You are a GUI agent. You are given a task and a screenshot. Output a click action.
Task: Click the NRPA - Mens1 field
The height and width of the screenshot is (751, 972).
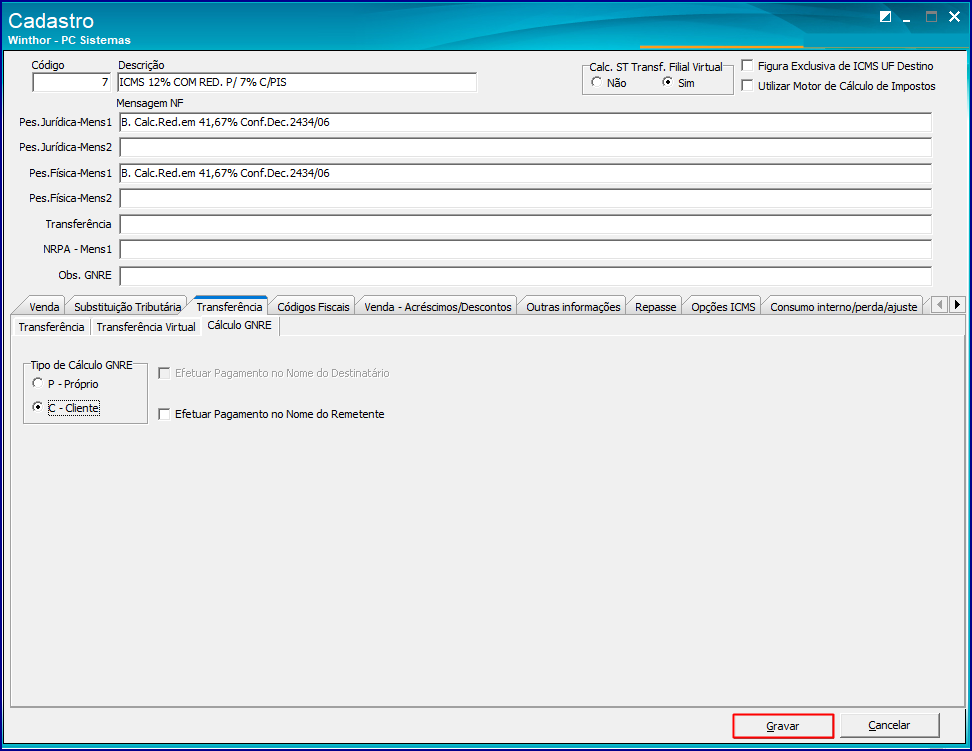click(x=525, y=249)
